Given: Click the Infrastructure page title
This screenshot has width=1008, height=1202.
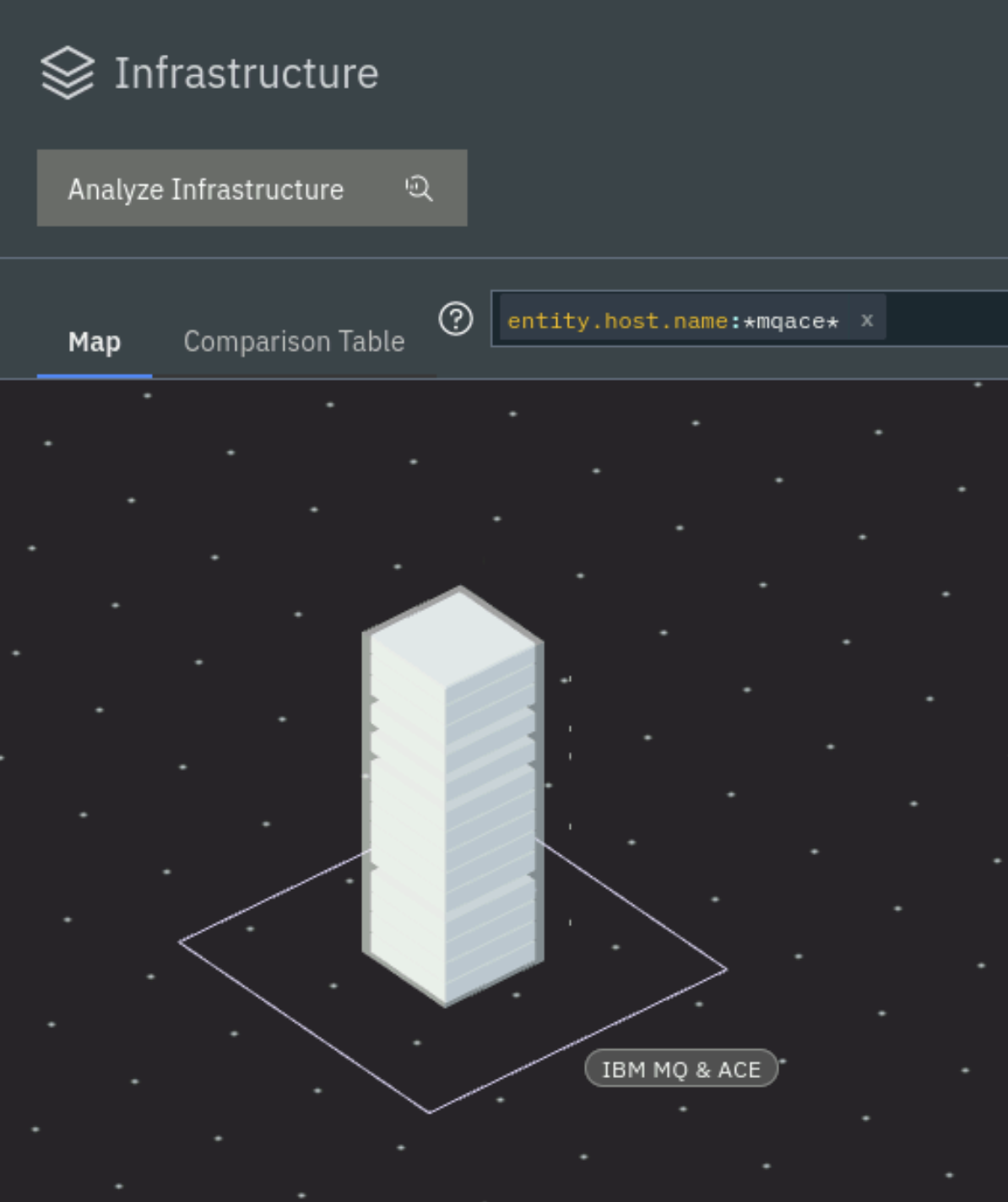Looking at the screenshot, I should (247, 73).
